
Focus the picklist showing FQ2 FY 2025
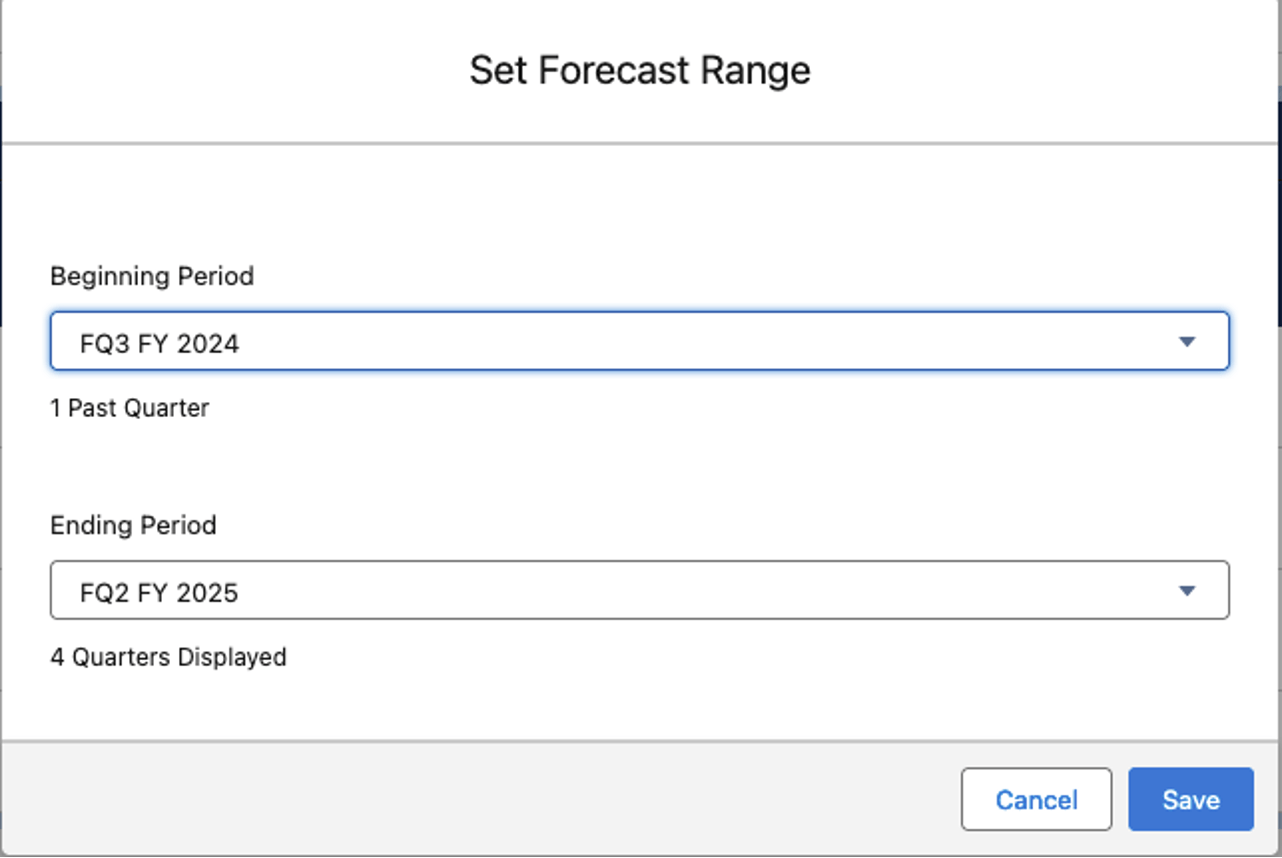click(640, 591)
